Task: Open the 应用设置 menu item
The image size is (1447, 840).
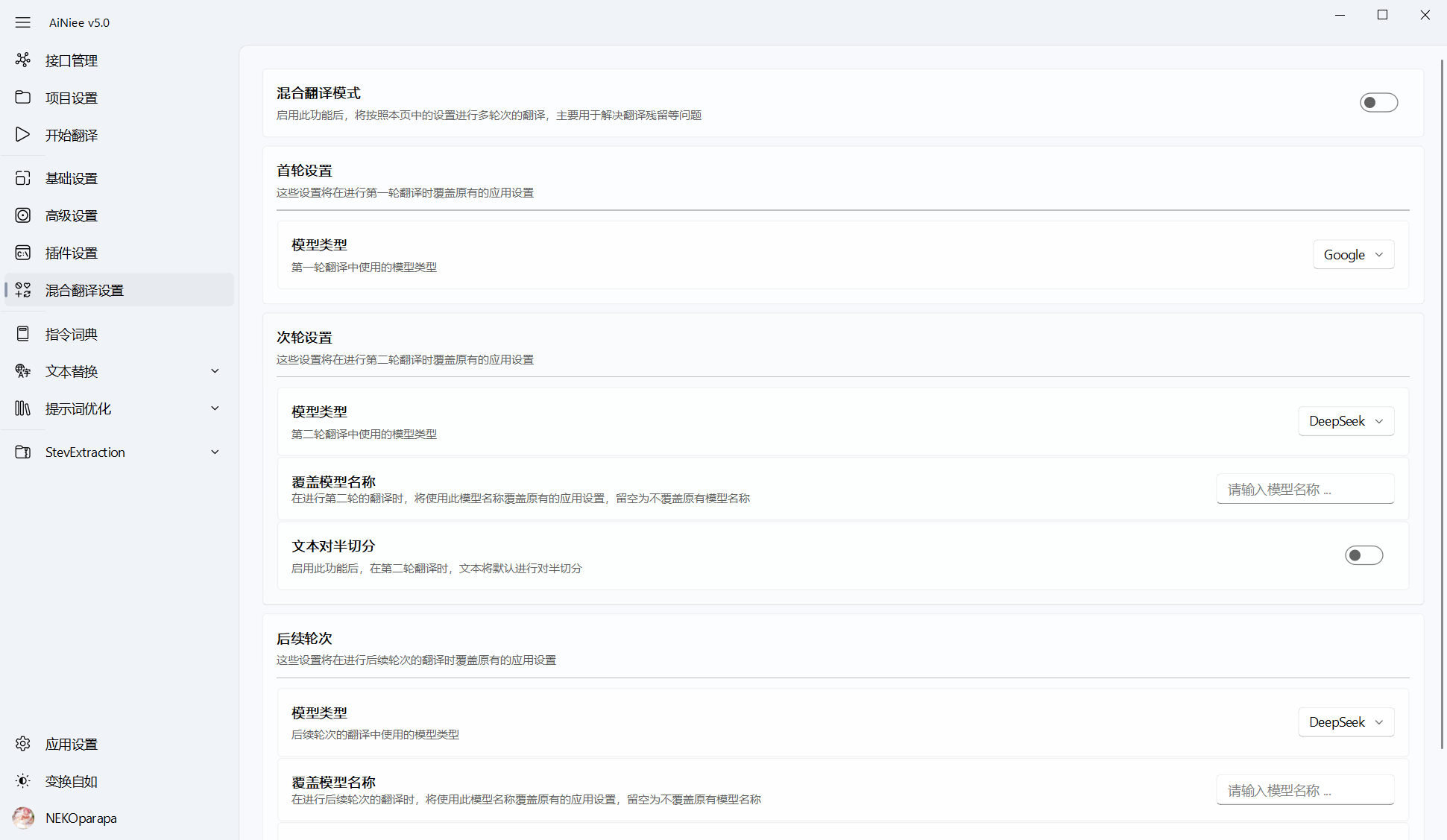Action: 72,744
